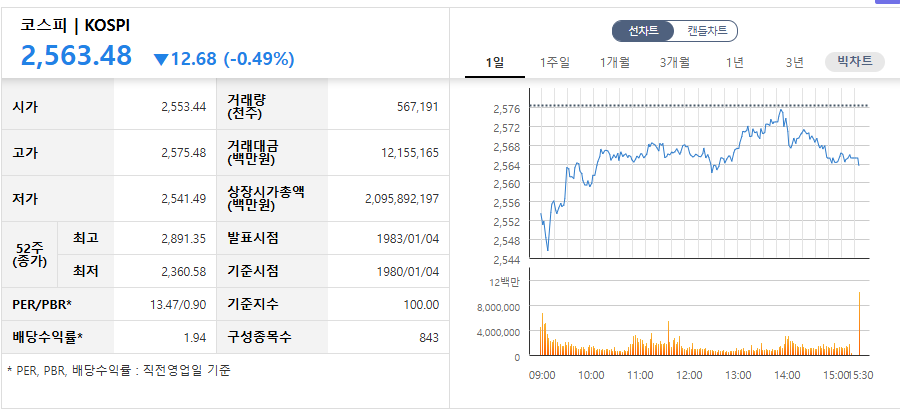Click the 14:00 time axis label

pyautogui.click(x=787, y=376)
